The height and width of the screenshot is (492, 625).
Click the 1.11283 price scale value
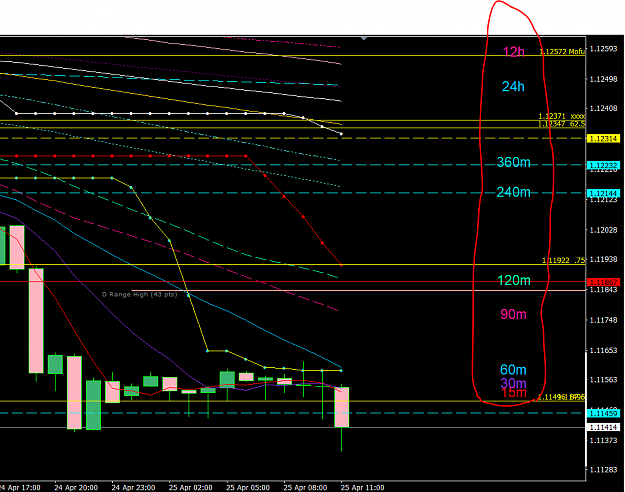(603, 470)
